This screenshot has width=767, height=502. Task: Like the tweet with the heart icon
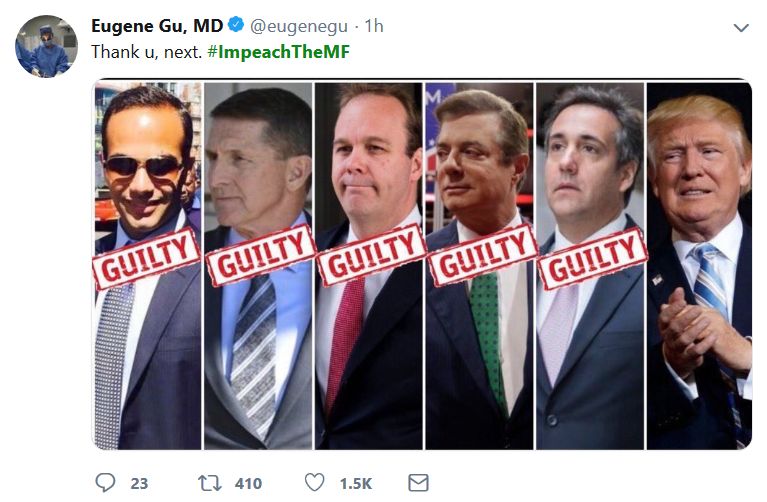[x=314, y=483]
